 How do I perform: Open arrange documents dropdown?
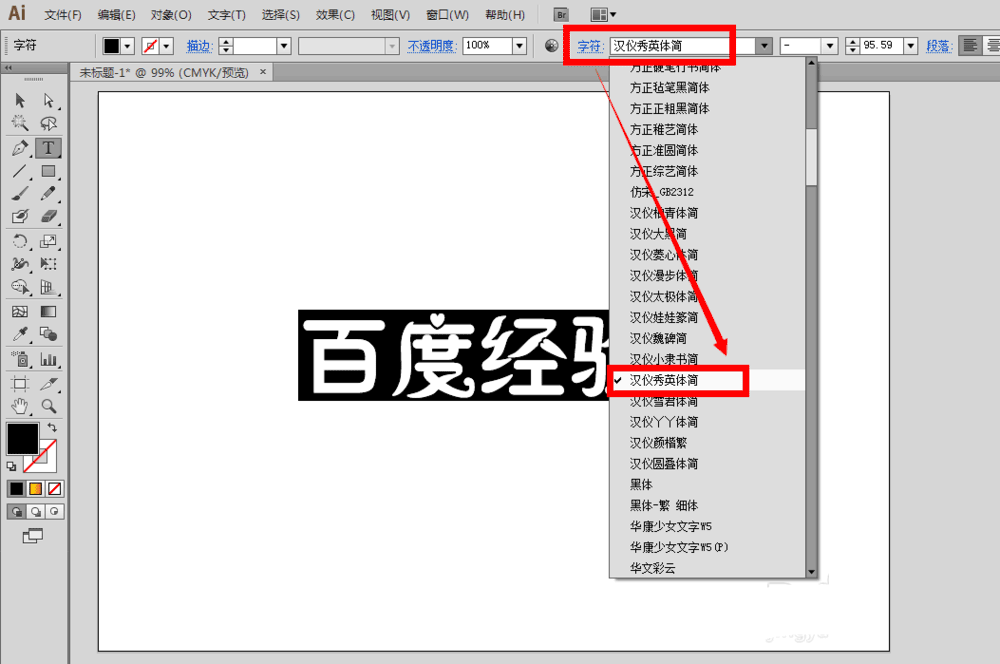(604, 15)
